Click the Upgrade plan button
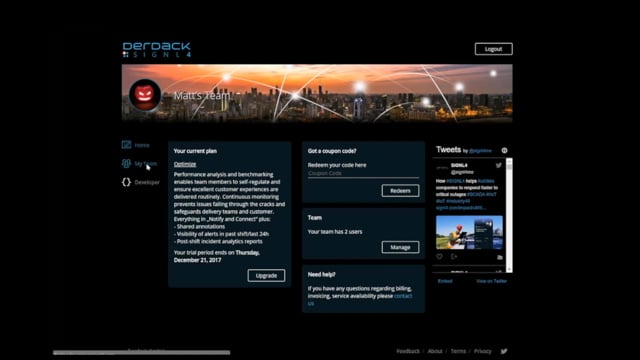This screenshot has width=640, height=360. 266,276
